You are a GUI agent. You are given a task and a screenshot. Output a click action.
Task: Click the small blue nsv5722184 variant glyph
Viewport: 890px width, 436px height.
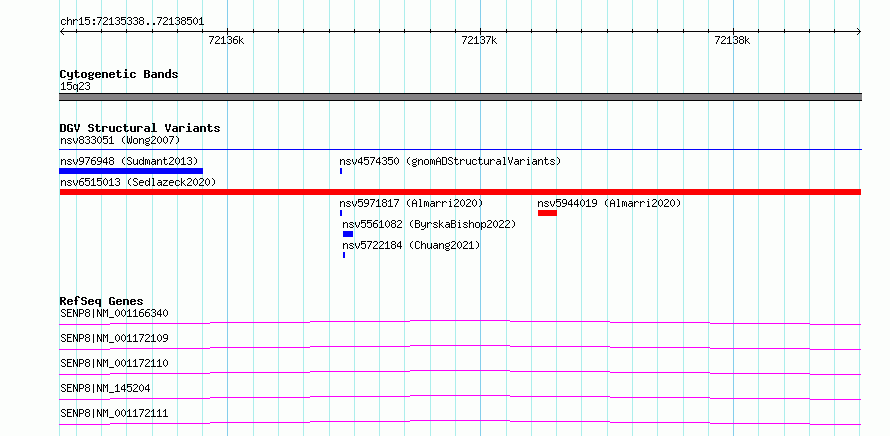(343, 255)
